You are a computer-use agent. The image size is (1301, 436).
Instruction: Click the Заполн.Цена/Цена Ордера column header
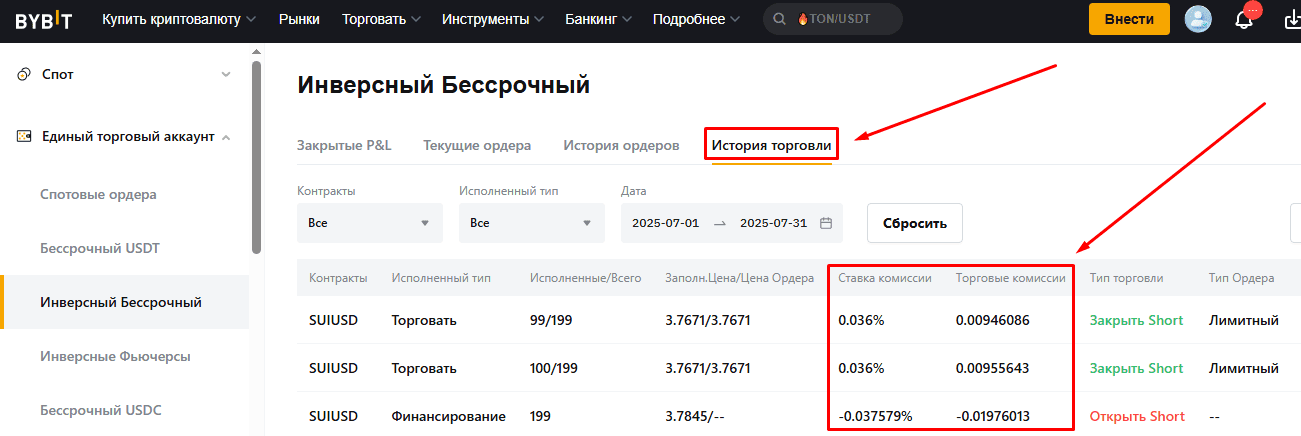(740, 278)
